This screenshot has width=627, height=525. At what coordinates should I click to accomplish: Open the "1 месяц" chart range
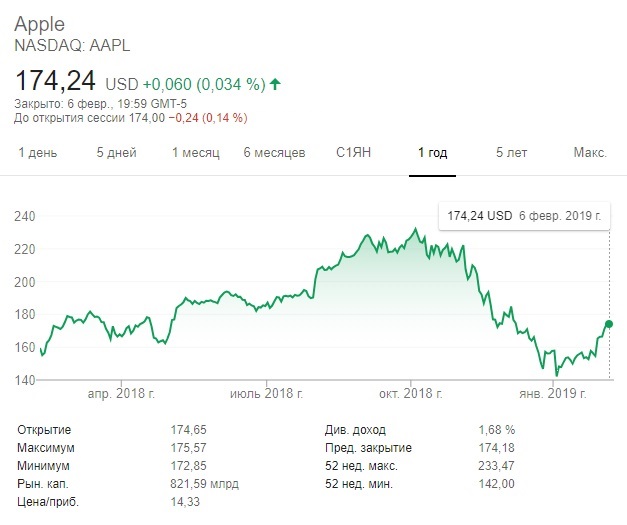pyautogui.click(x=195, y=153)
